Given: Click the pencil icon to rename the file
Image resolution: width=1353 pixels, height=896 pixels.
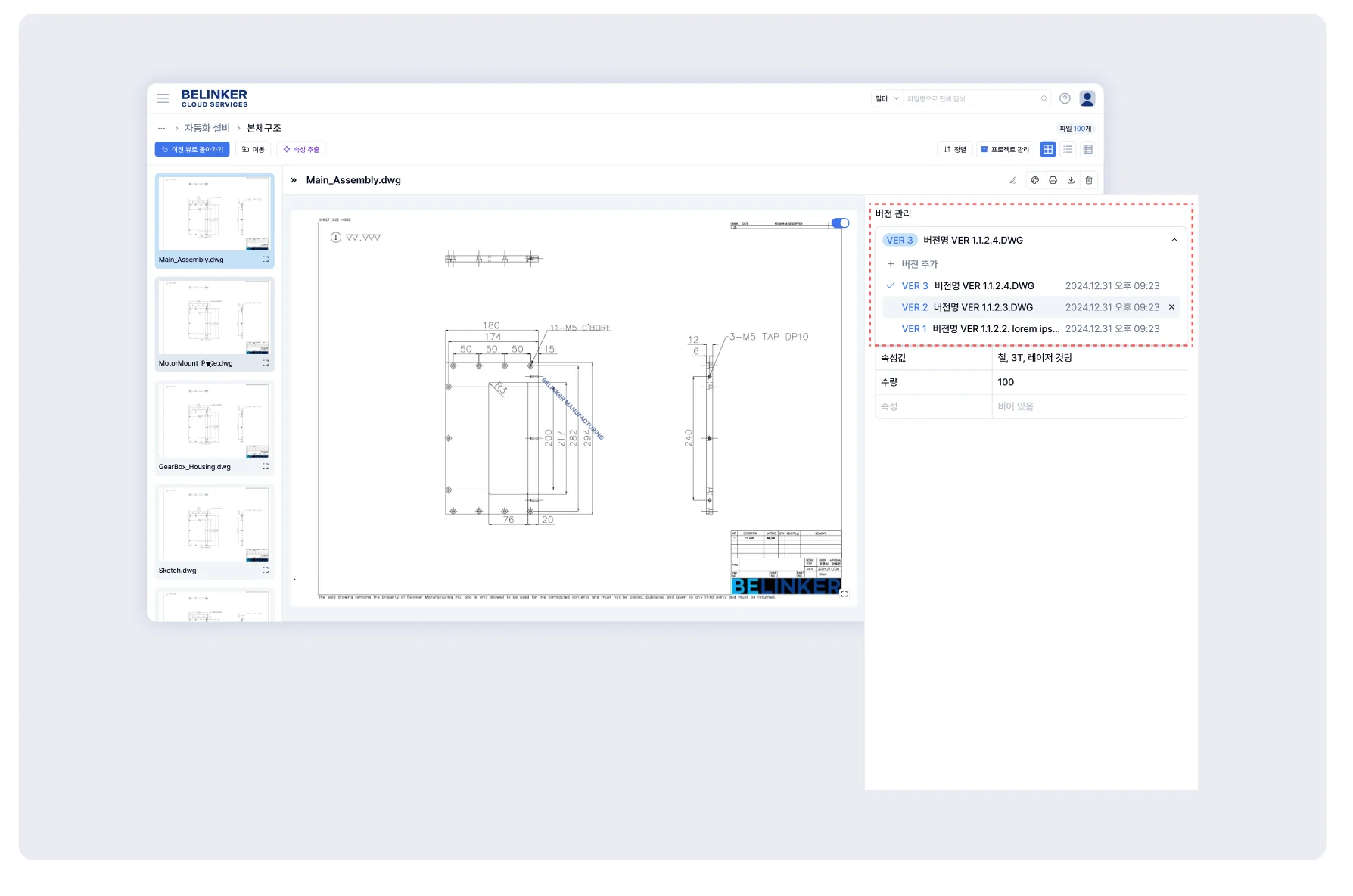Looking at the screenshot, I should pyautogui.click(x=1012, y=180).
